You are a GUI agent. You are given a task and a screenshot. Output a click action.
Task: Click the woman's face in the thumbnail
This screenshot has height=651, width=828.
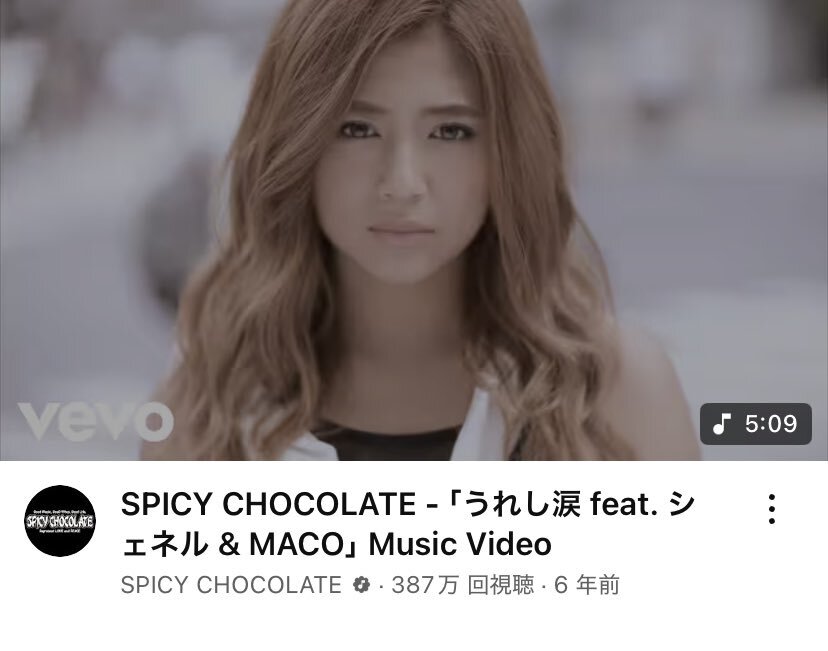click(403, 180)
